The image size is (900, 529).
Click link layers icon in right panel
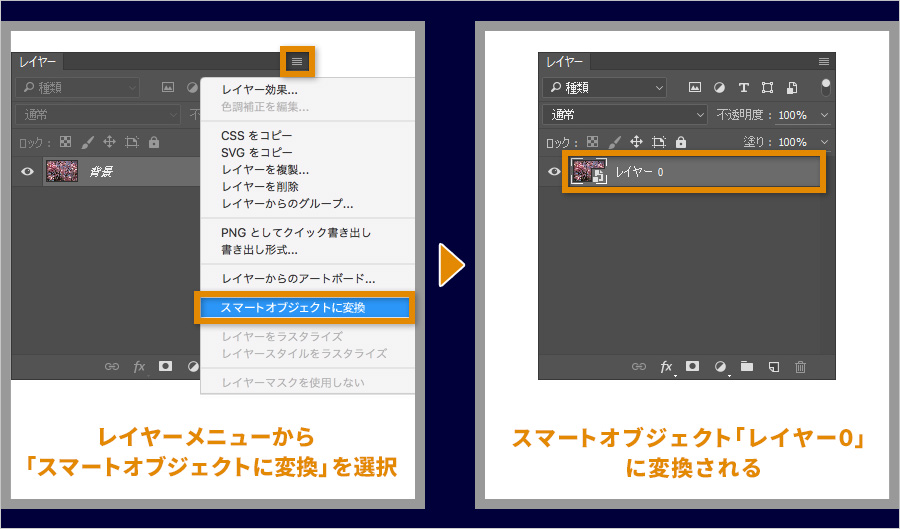coord(638,366)
